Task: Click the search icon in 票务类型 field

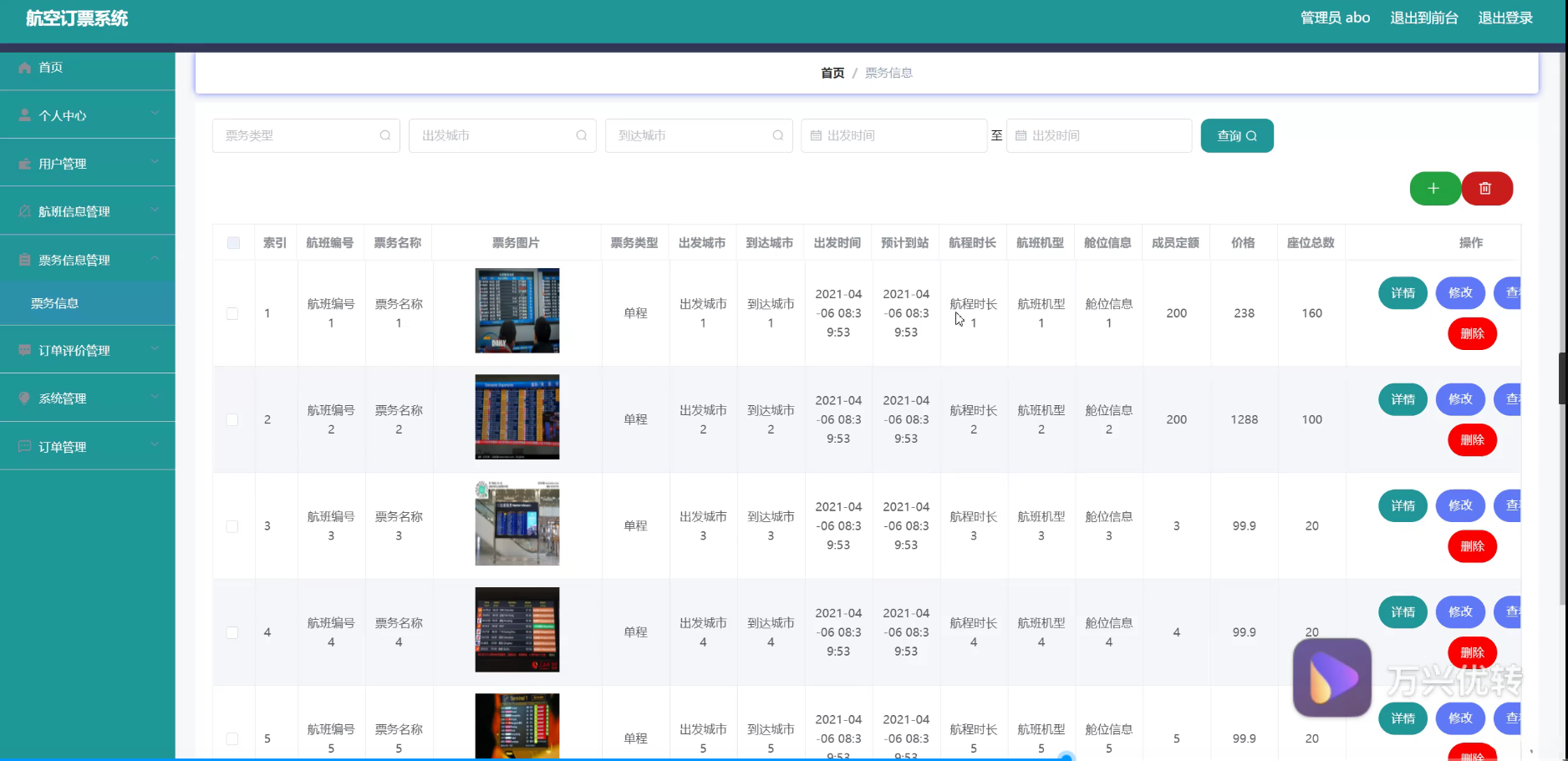Action: coord(384,135)
